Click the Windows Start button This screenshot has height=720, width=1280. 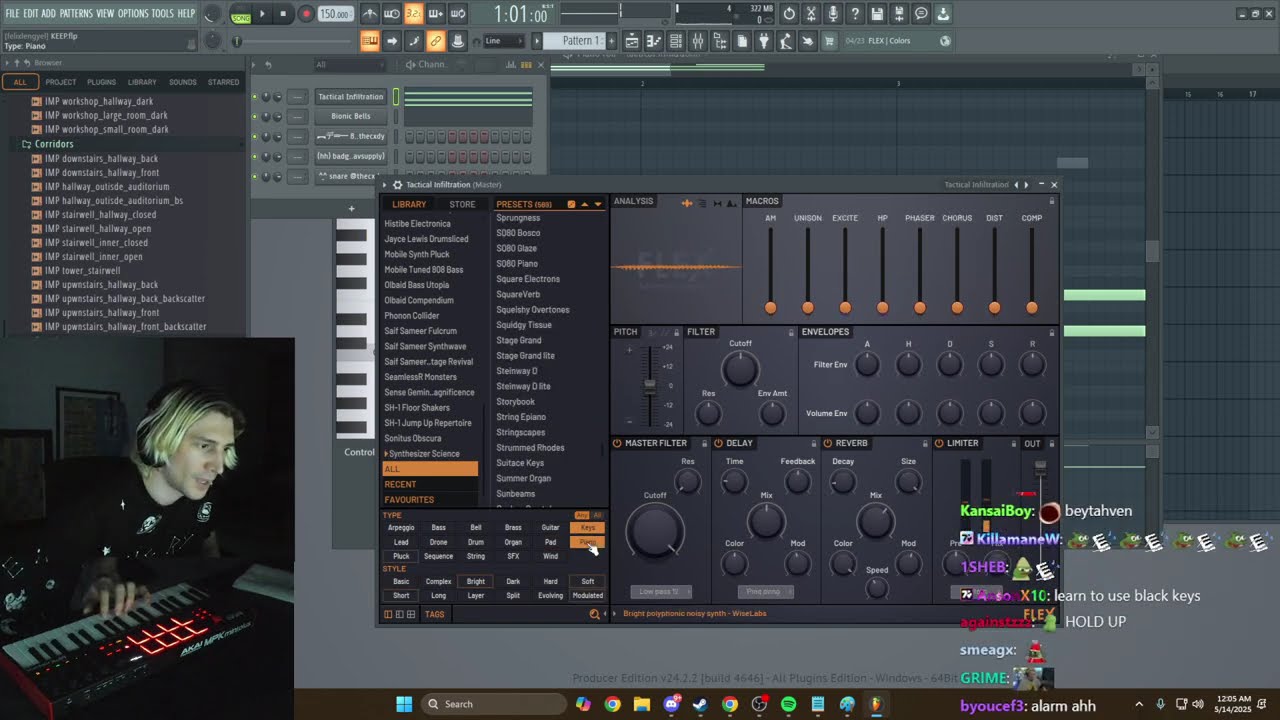(x=404, y=704)
